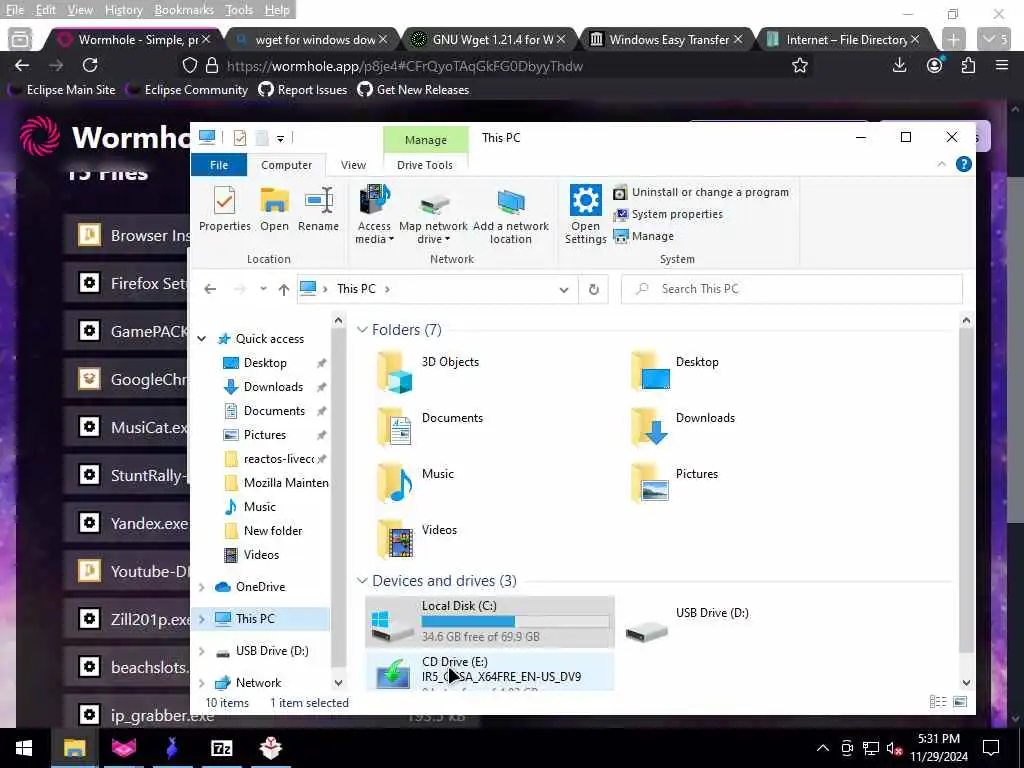Collapse the Devices and drives group
Image resolution: width=1024 pixels, height=768 pixels.
(x=362, y=581)
